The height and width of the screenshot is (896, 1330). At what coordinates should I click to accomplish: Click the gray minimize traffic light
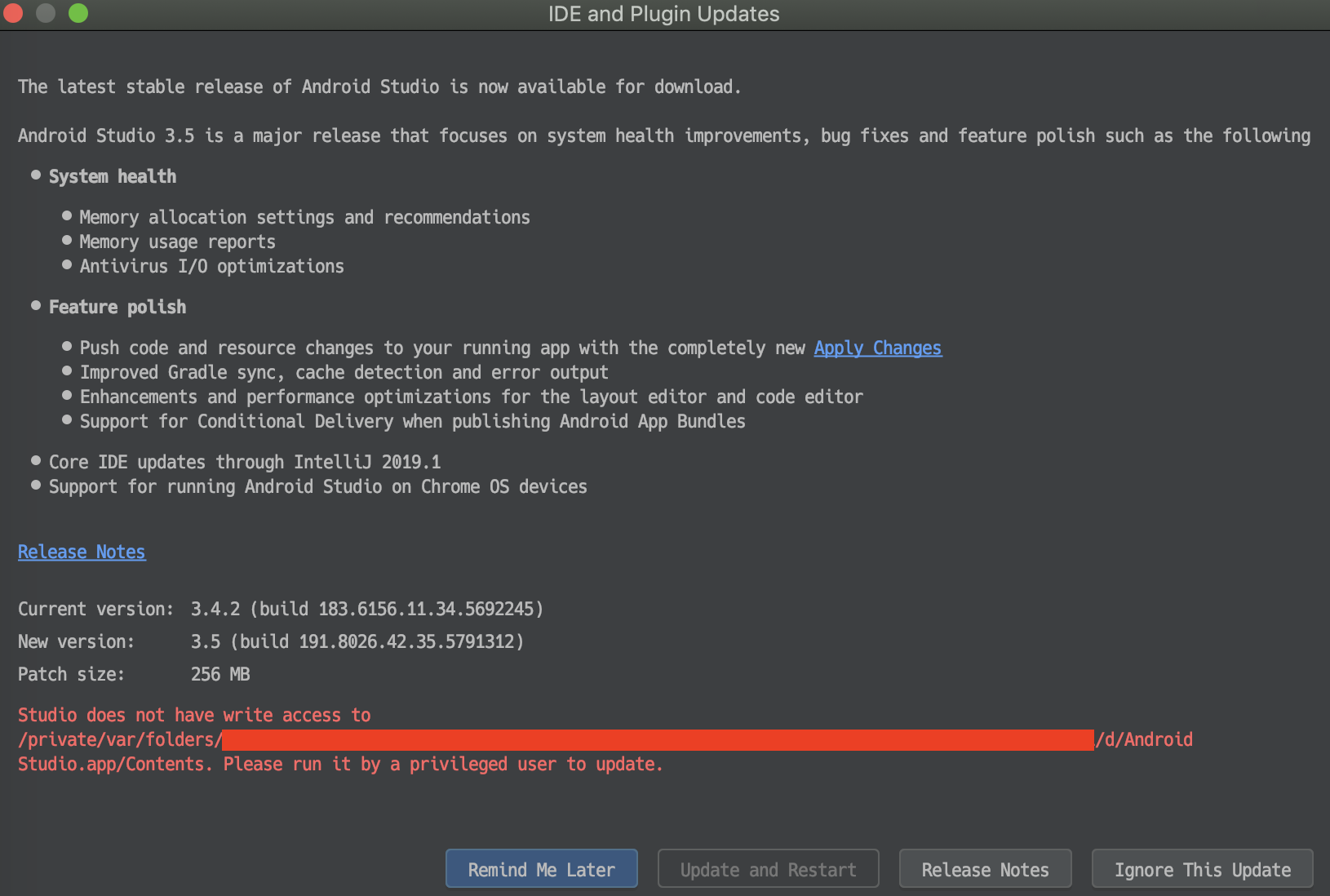46,13
